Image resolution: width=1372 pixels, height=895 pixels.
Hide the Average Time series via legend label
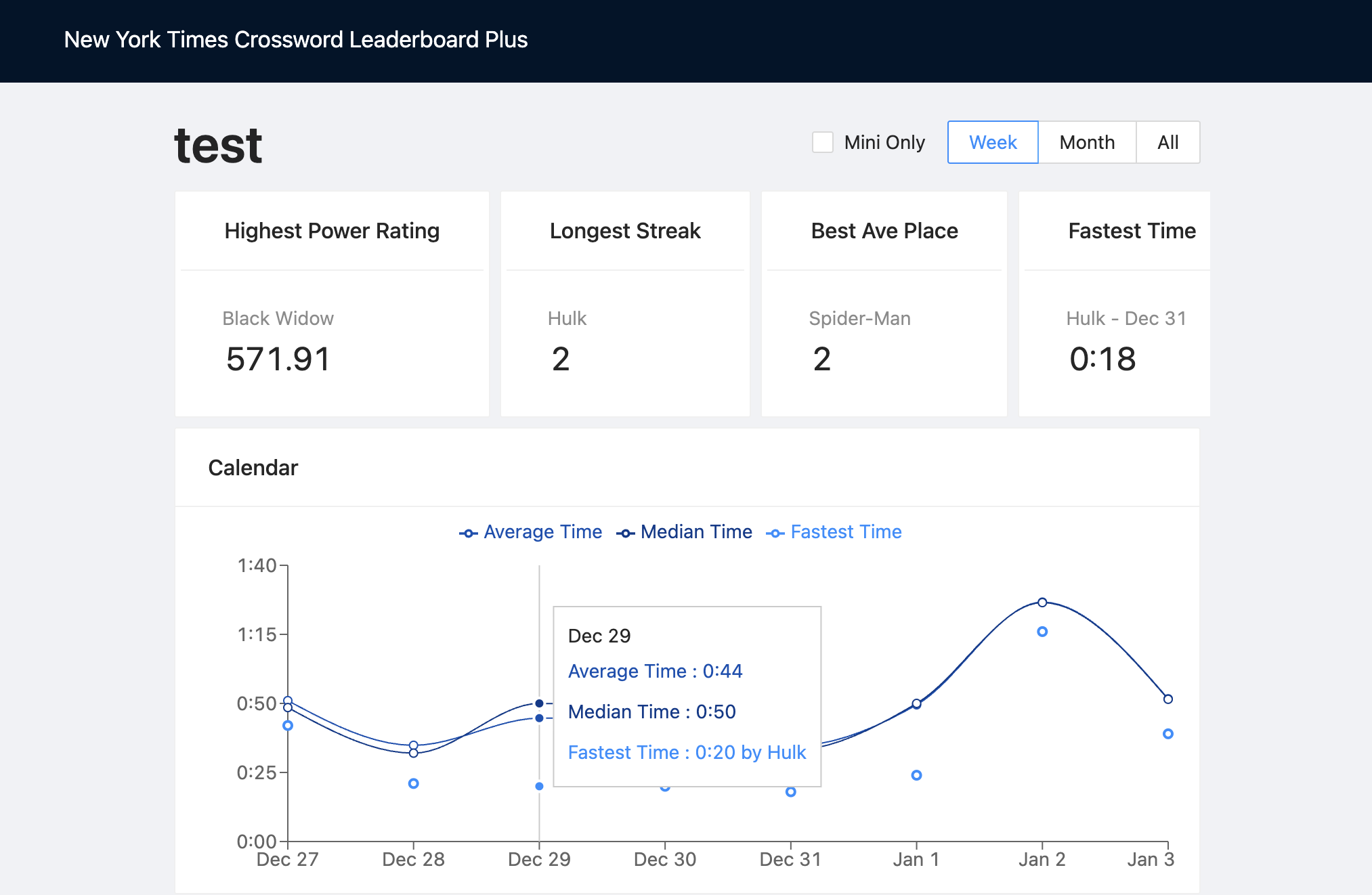[542, 532]
